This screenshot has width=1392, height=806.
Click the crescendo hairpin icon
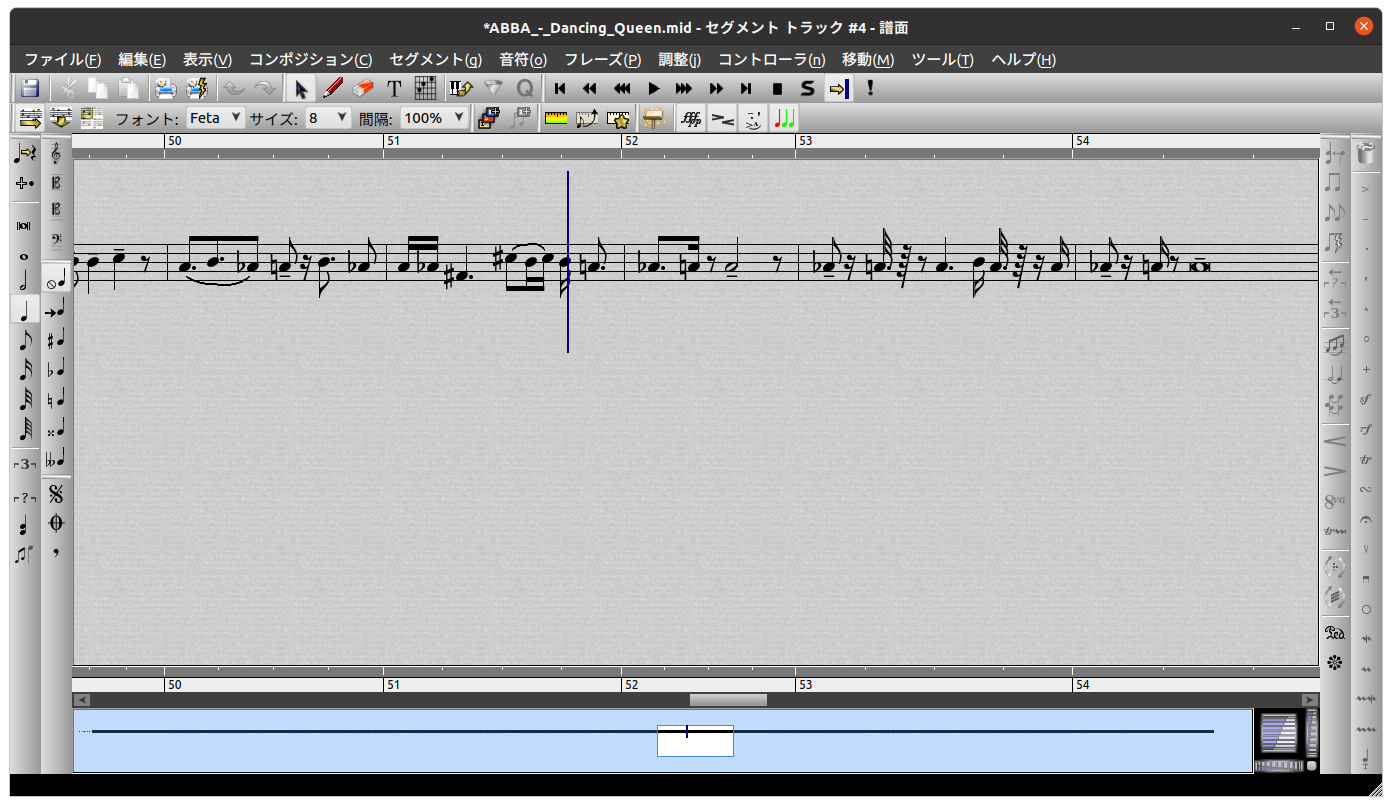coord(1334,441)
